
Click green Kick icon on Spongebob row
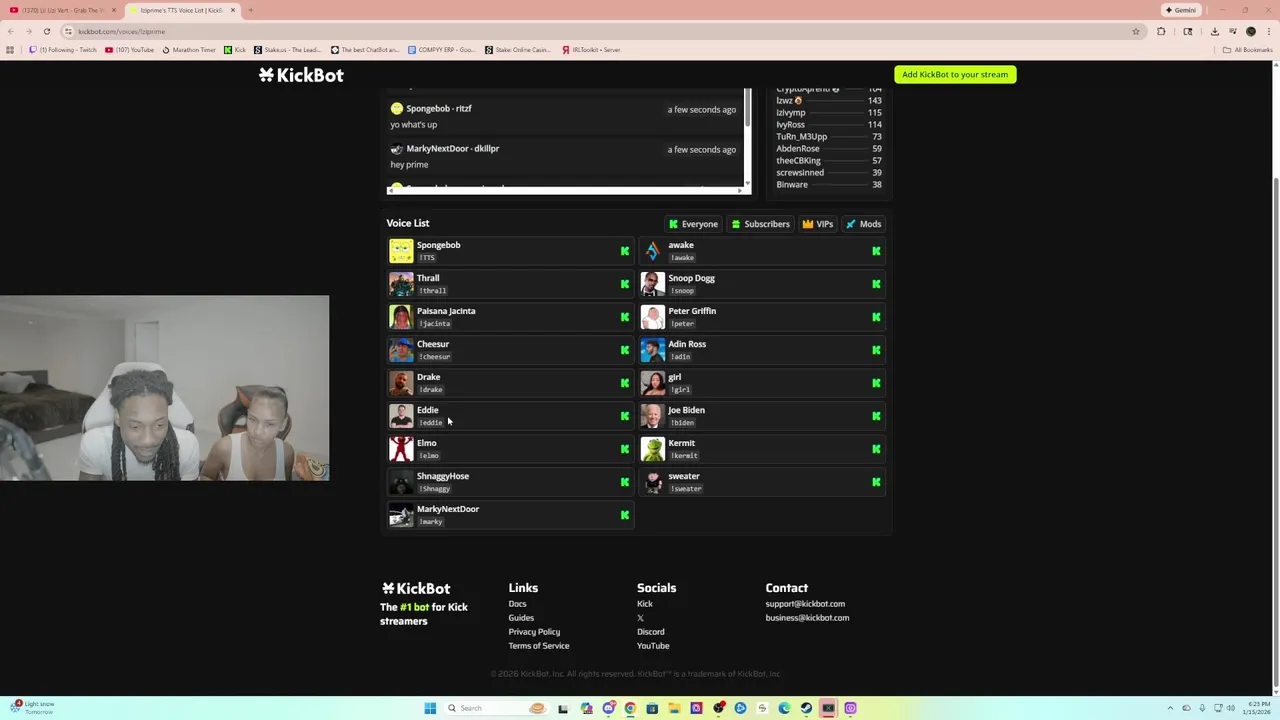click(625, 251)
